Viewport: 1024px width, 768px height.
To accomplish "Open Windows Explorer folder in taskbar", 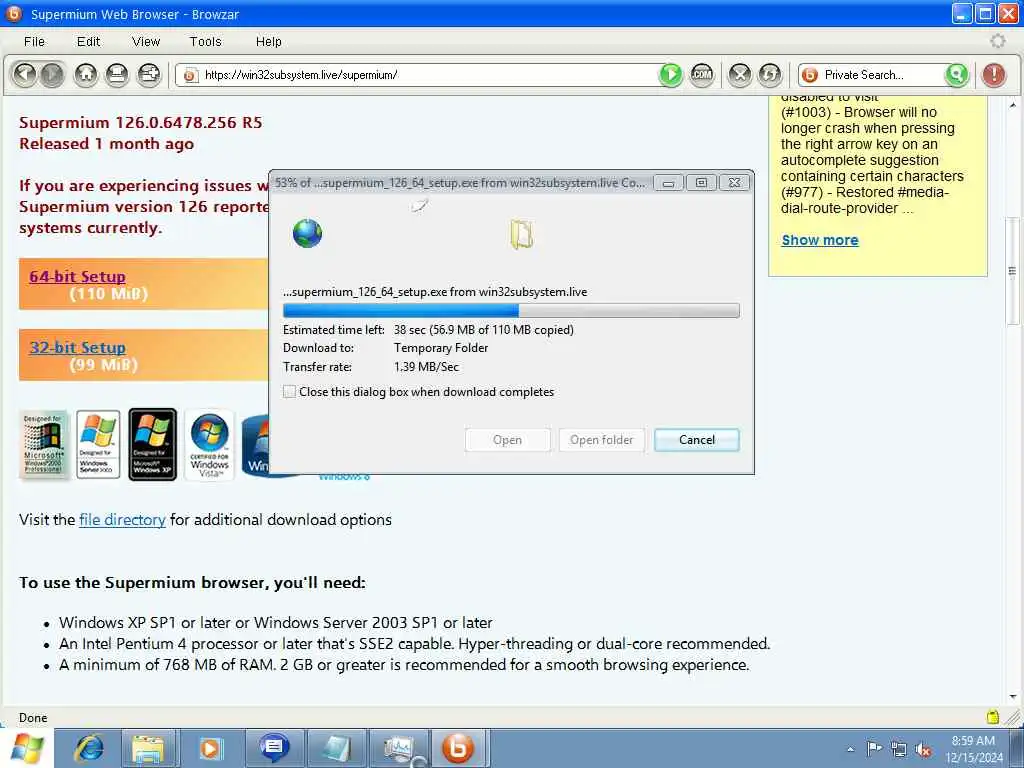I will pyautogui.click(x=148, y=748).
